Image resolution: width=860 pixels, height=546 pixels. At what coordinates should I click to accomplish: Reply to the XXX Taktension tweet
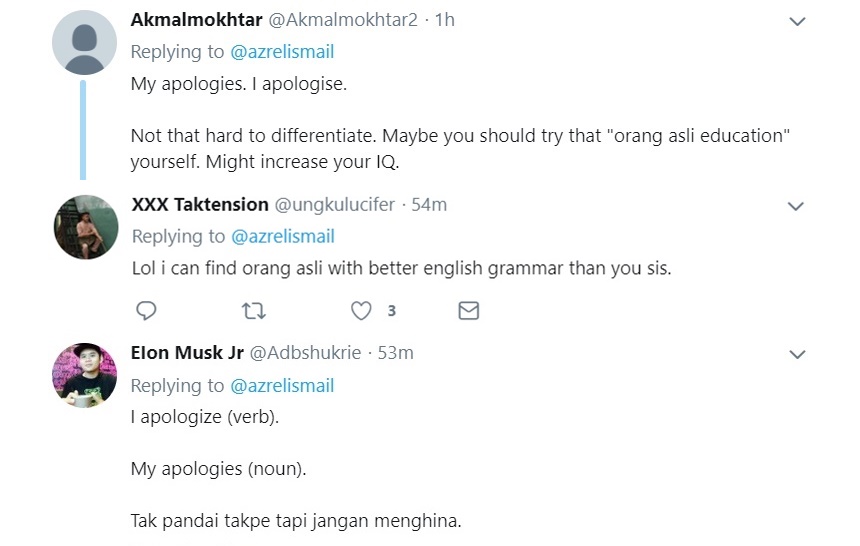[x=146, y=311]
